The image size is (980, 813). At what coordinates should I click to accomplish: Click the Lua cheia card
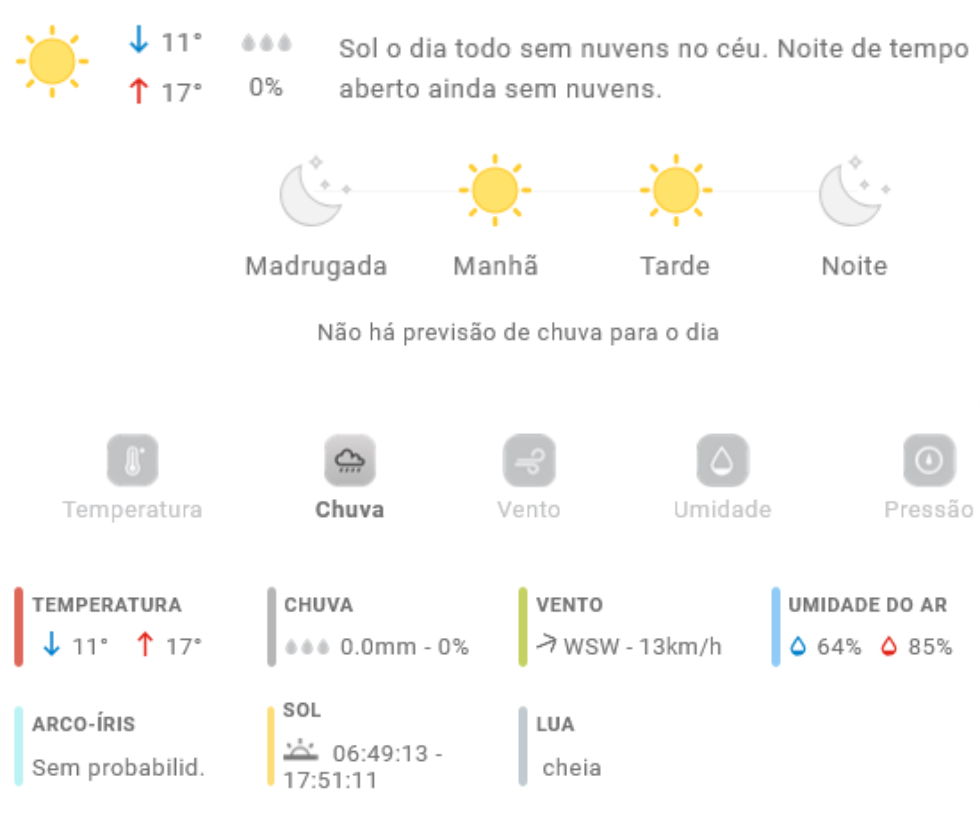pyautogui.click(x=571, y=767)
